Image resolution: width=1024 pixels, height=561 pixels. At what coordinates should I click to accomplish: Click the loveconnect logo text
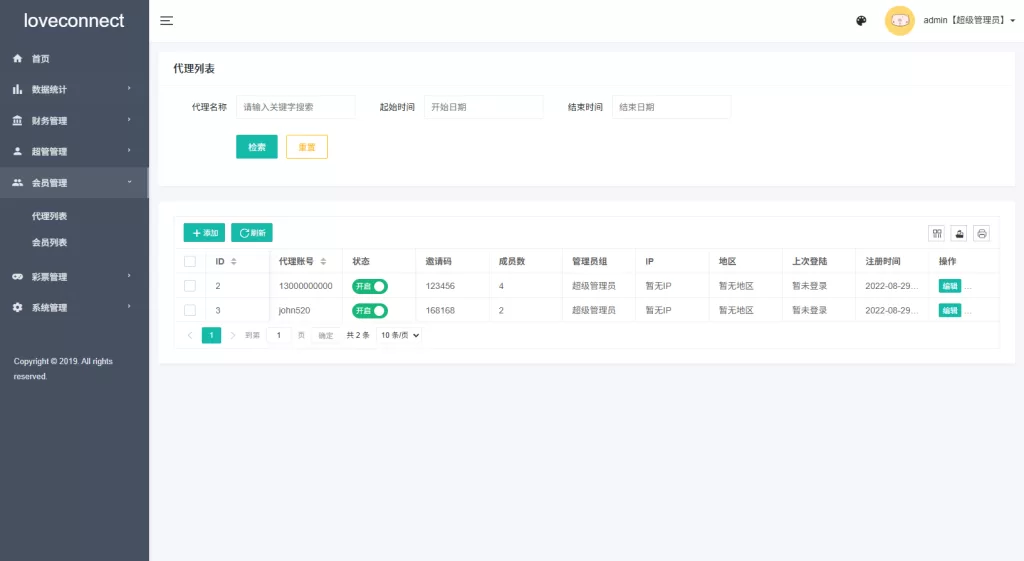click(x=74, y=21)
